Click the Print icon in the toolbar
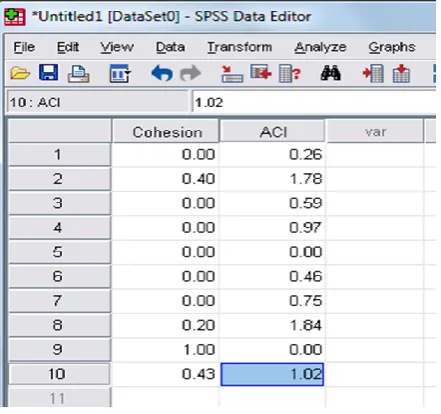 click(78, 73)
